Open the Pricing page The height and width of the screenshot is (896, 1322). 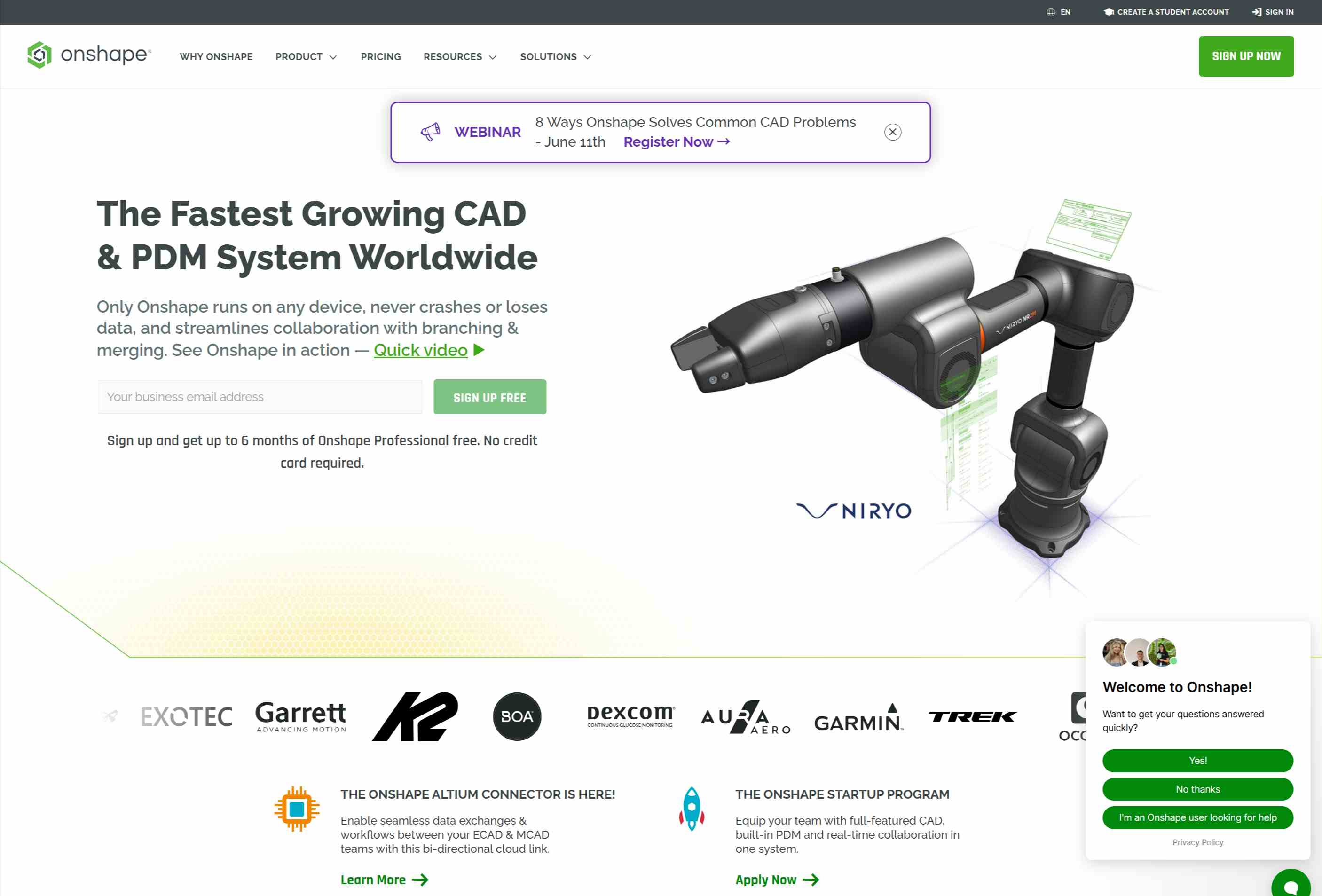click(380, 57)
